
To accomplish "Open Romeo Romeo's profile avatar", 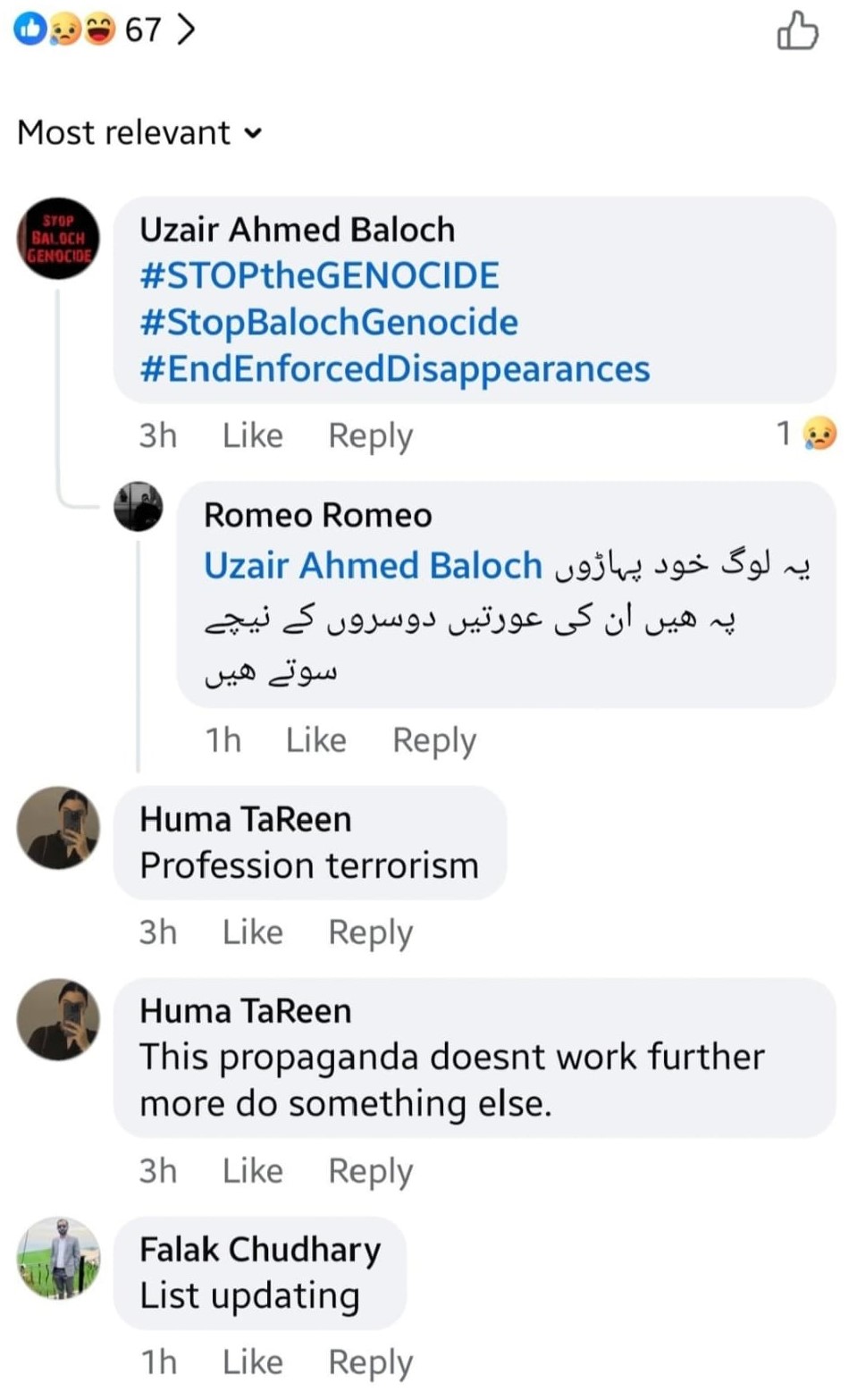I will 139,507.
